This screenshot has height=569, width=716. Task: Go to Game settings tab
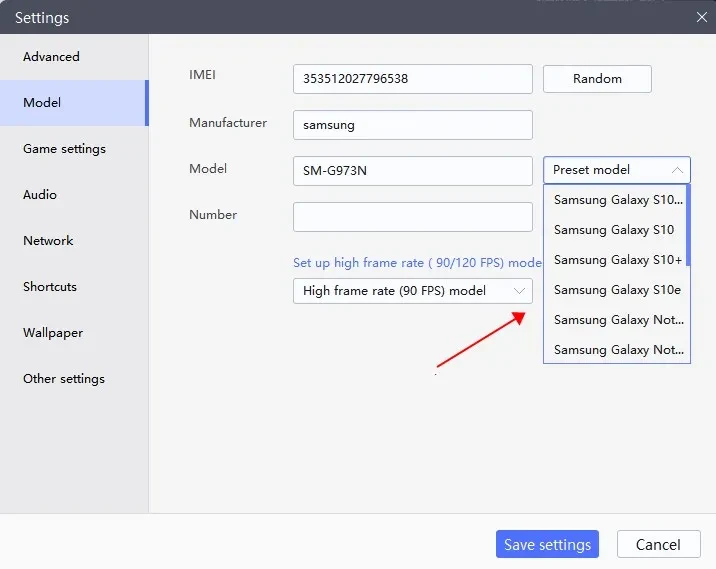pyautogui.click(x=74, y=149)
